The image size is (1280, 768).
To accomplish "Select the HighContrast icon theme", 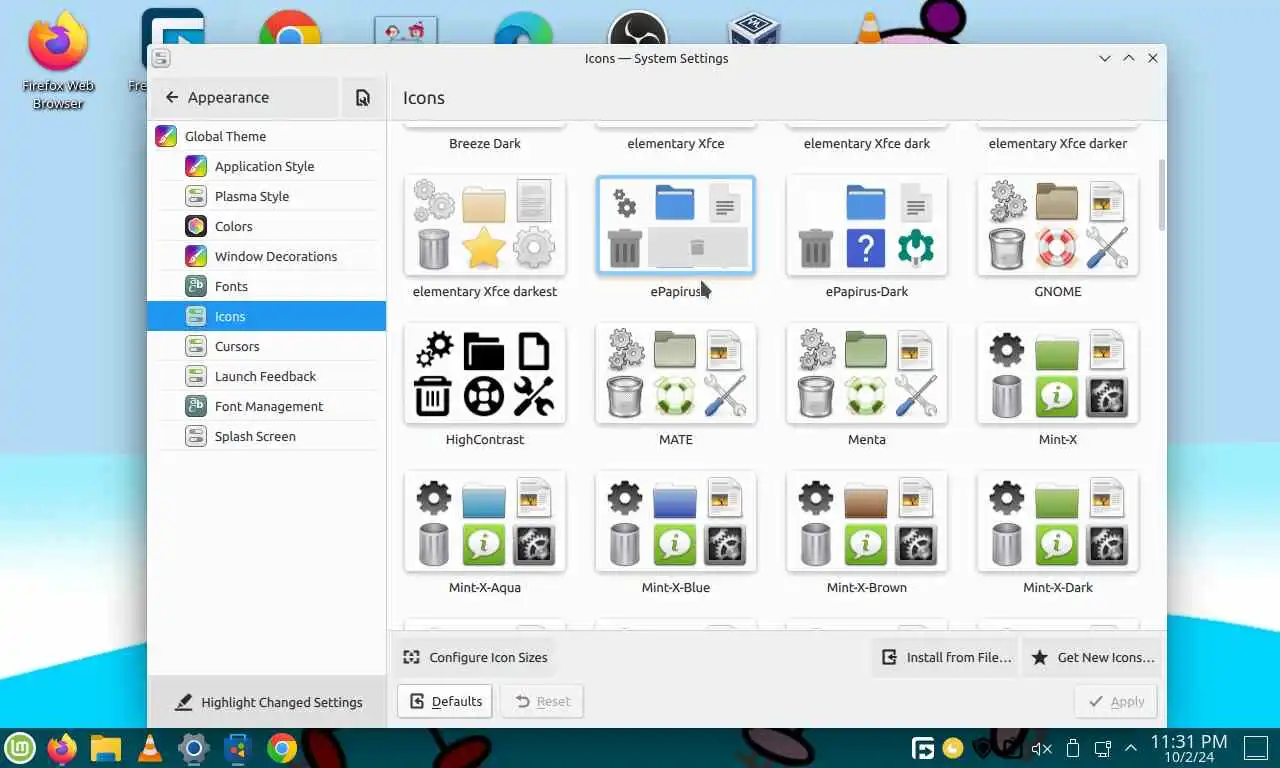I will pyautogui.click(x=485, y=373).
